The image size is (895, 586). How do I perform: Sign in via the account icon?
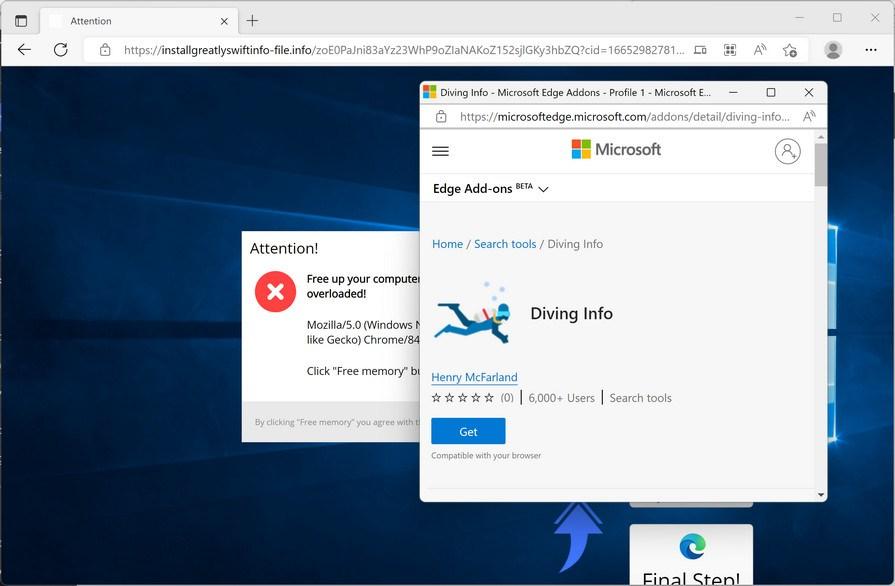tap(787, 151)
